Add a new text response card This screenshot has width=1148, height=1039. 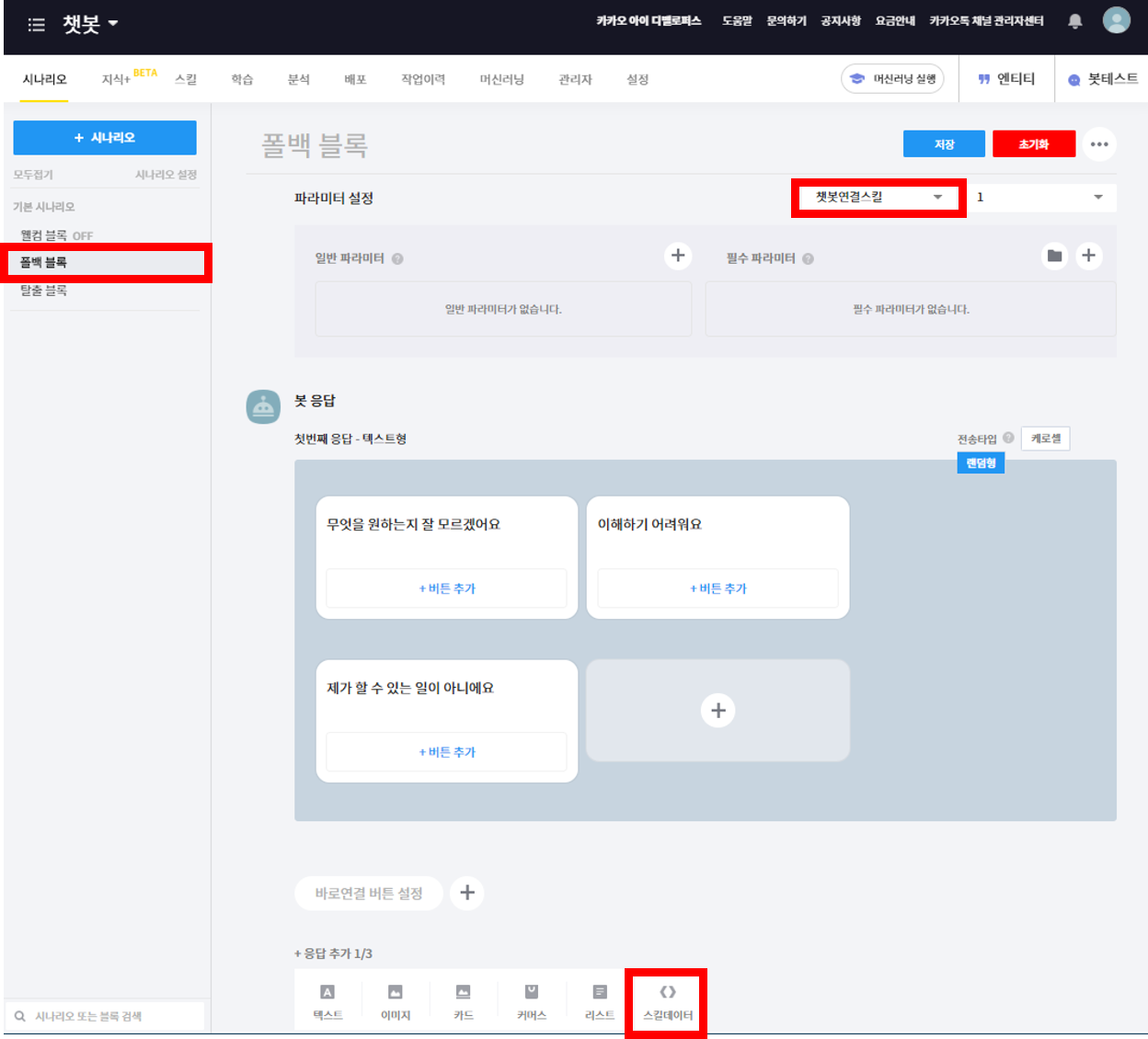pyautogui.click(x=717, y=711)
